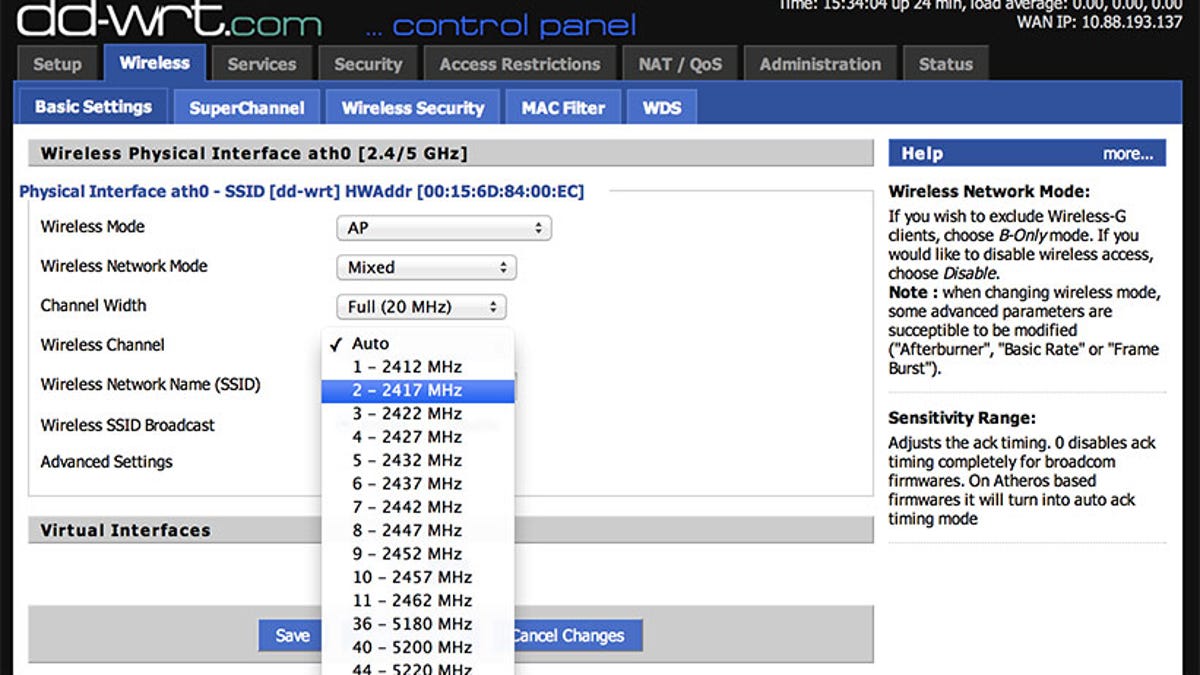Click the Wireless Channel label

(102, 345)
